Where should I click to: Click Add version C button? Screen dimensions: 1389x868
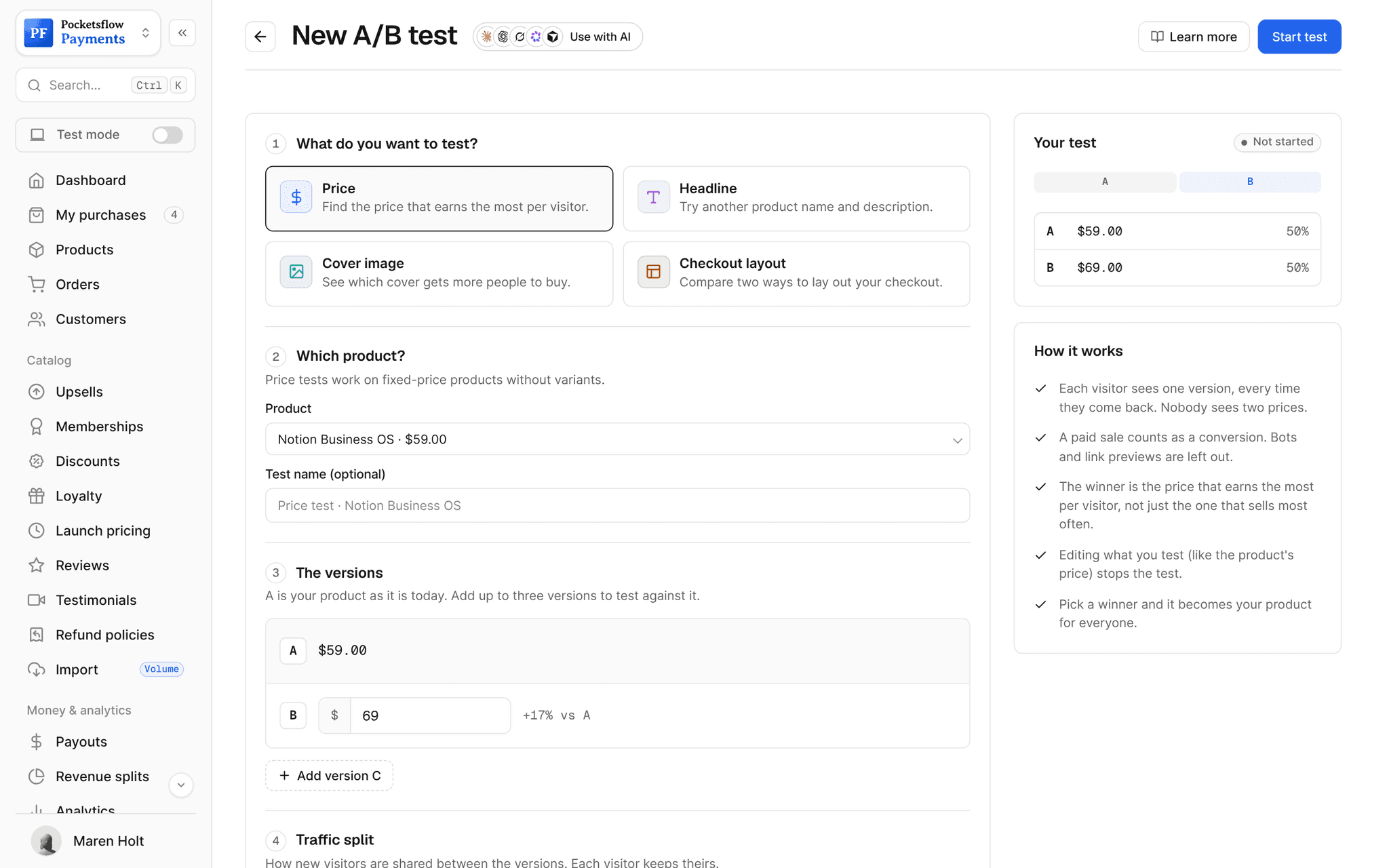coord(329,776)
